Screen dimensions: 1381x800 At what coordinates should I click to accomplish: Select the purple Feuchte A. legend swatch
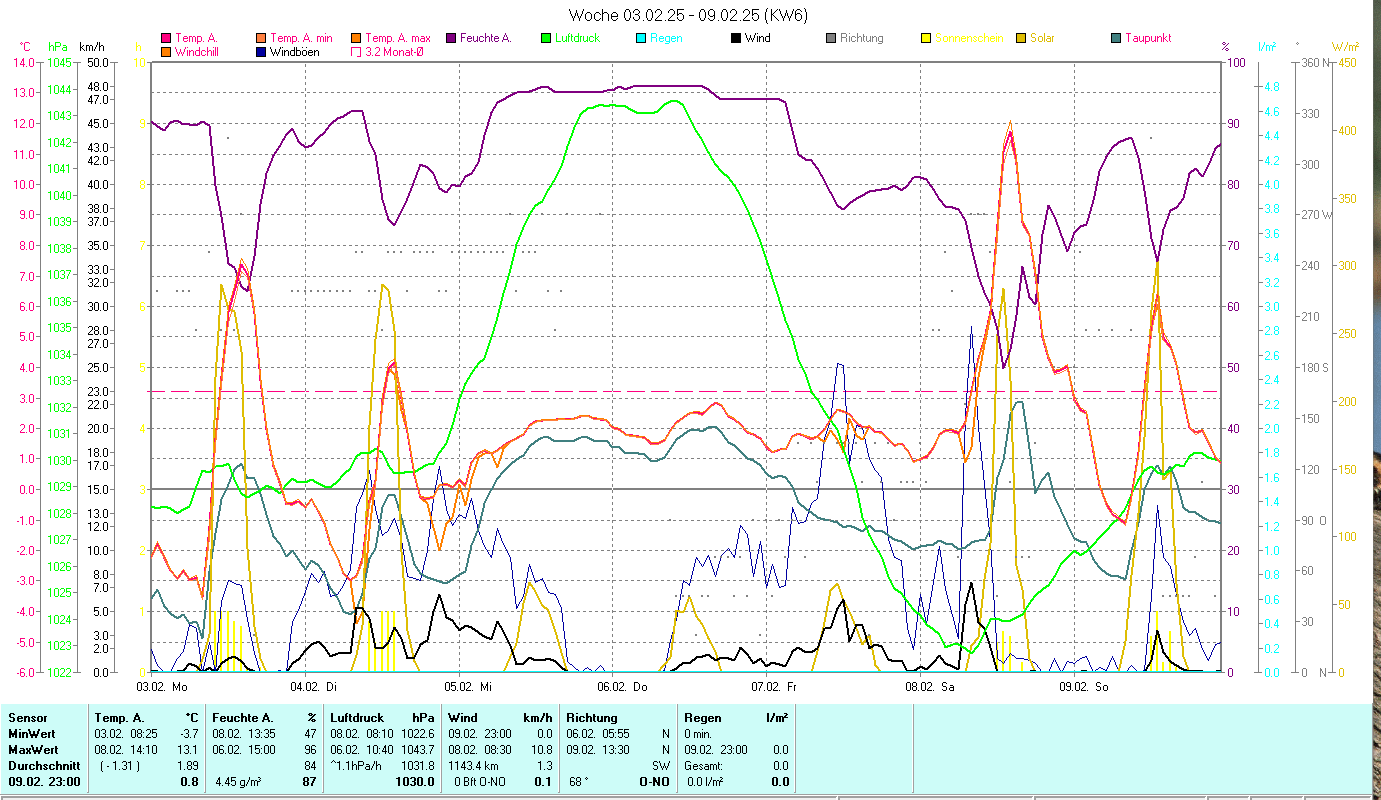click(451, 38)
